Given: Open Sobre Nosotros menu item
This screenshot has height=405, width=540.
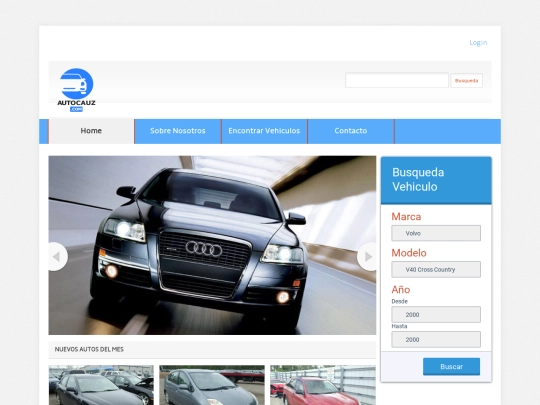Looking at the screenshot, I should tap(178, 131).
